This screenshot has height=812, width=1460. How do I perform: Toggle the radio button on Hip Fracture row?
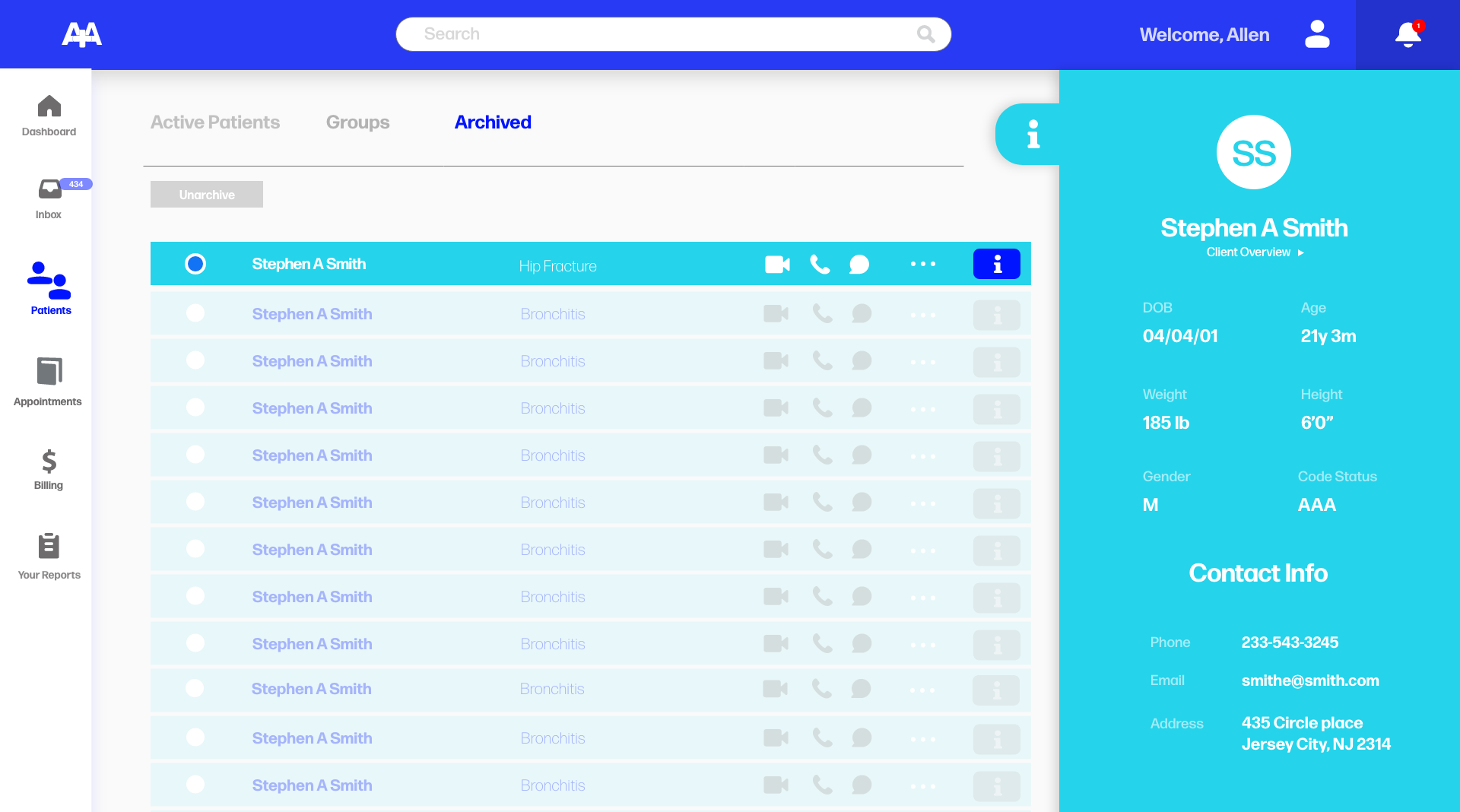tap(195, 264)
